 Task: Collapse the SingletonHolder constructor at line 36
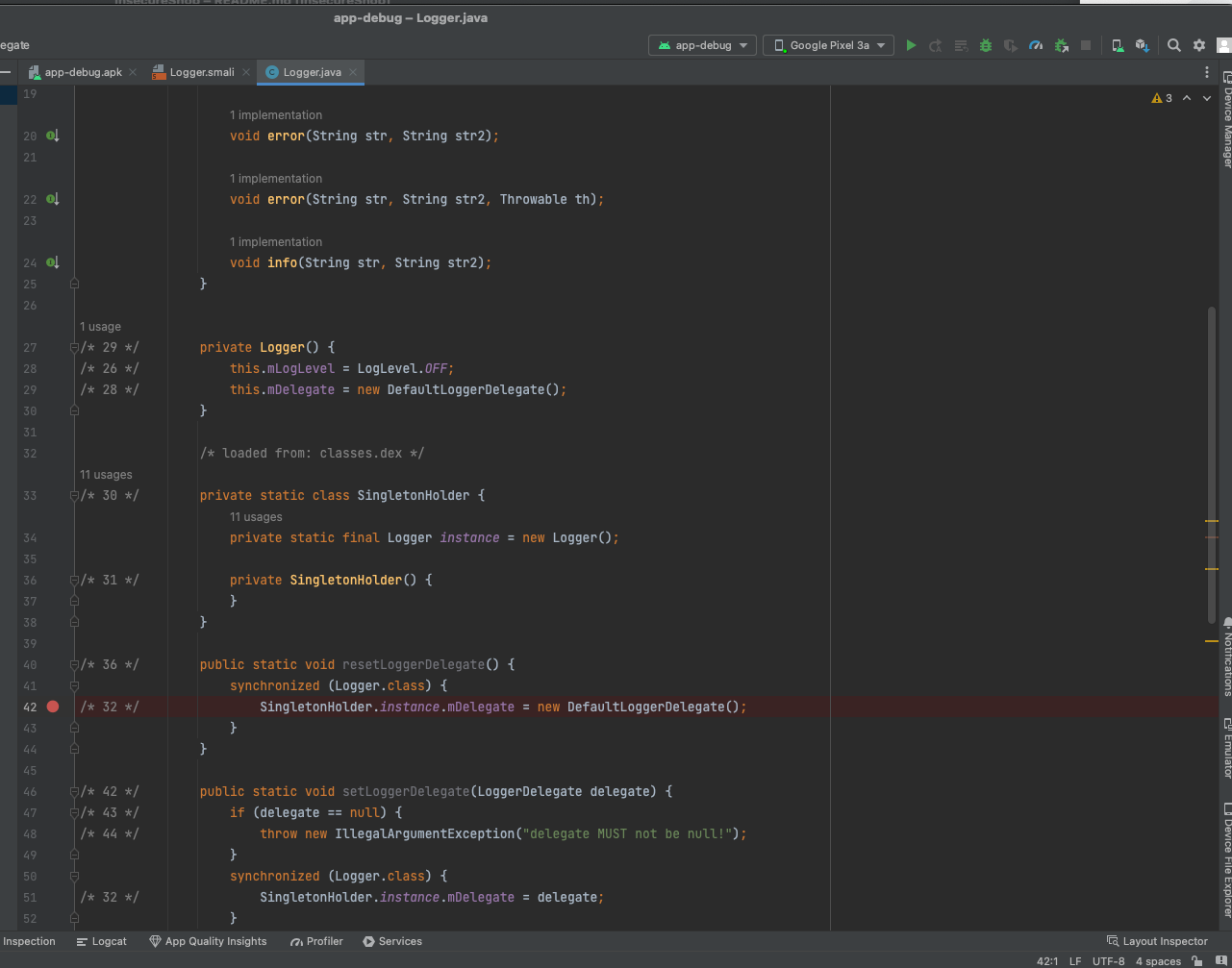click(x=74, y=580)
